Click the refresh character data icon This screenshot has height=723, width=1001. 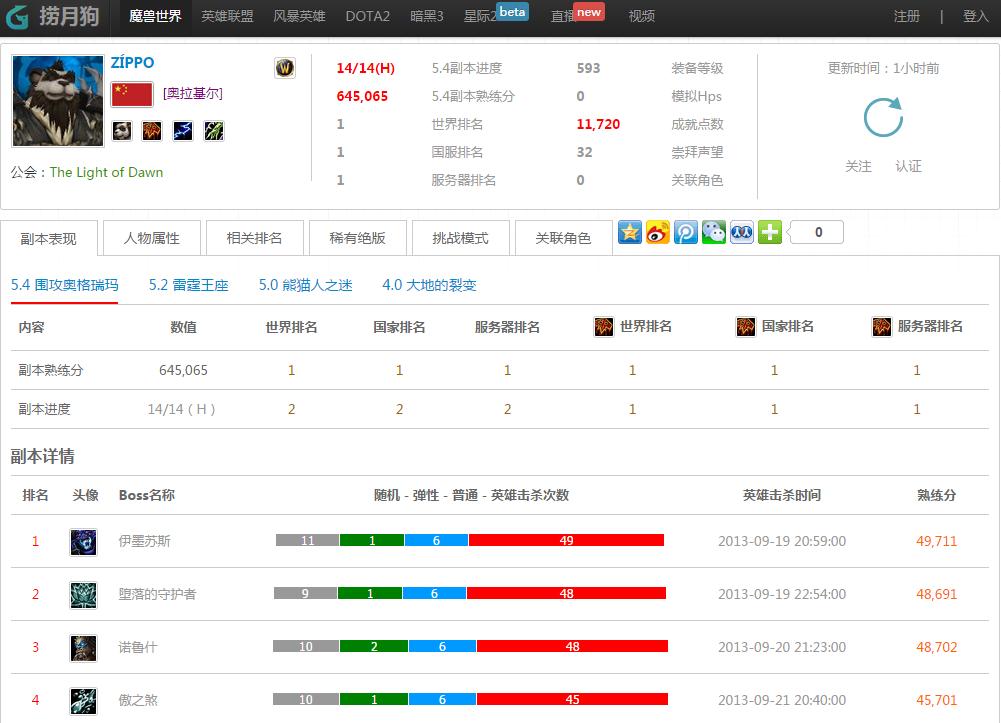click(x=884, y=117)
